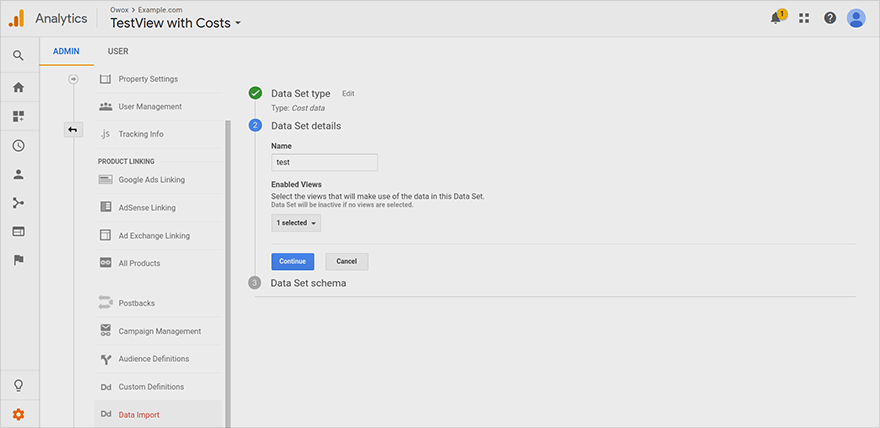Switch to the USER tab
The height and width of the screenshot is (428, 880).
(118, 52)
